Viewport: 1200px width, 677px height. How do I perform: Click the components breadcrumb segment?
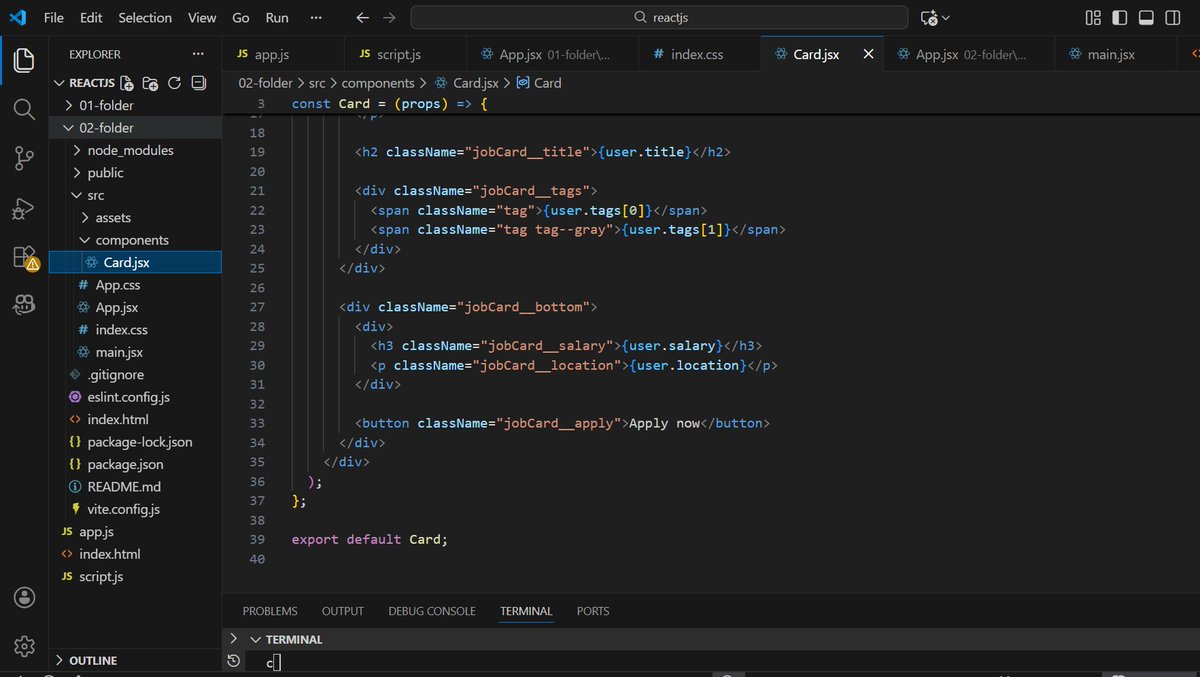coord(378,83)
